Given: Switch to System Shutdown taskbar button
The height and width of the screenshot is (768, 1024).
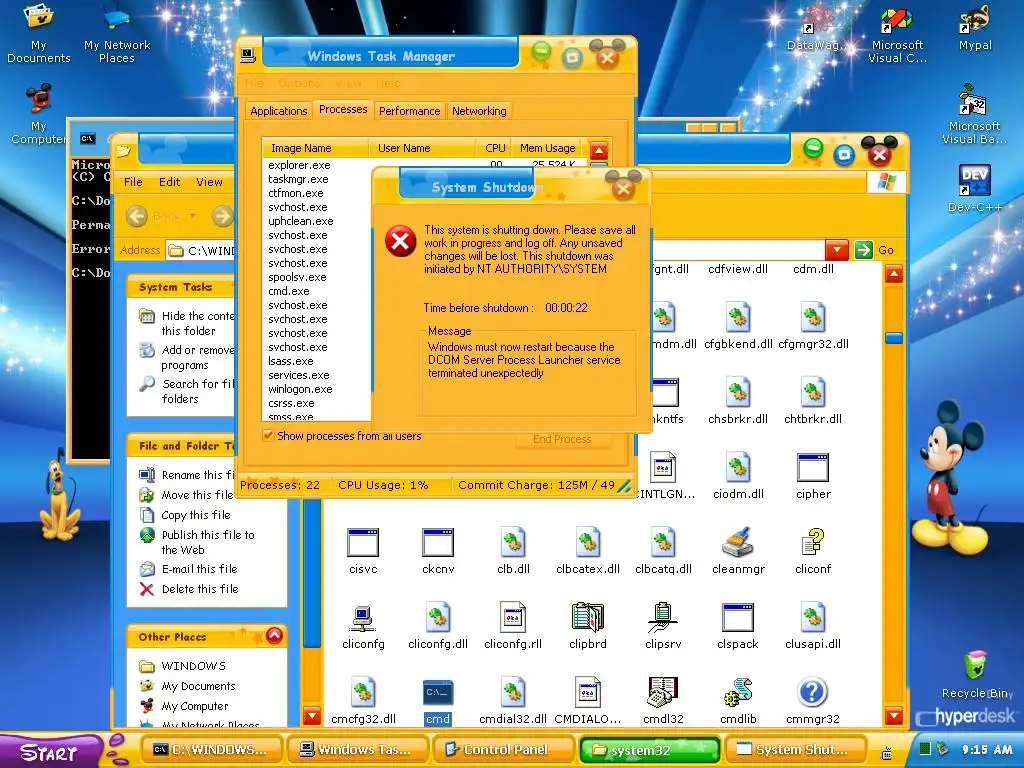Looking at the screenshot, I should pos(794,750).
